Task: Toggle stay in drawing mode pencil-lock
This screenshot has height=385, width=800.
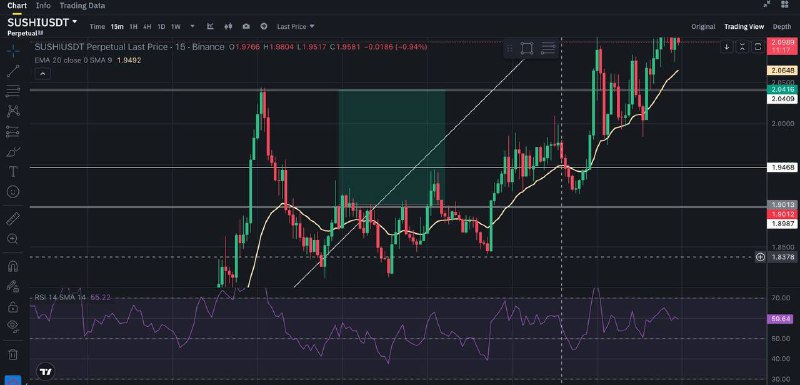Action: coord(13,286)
